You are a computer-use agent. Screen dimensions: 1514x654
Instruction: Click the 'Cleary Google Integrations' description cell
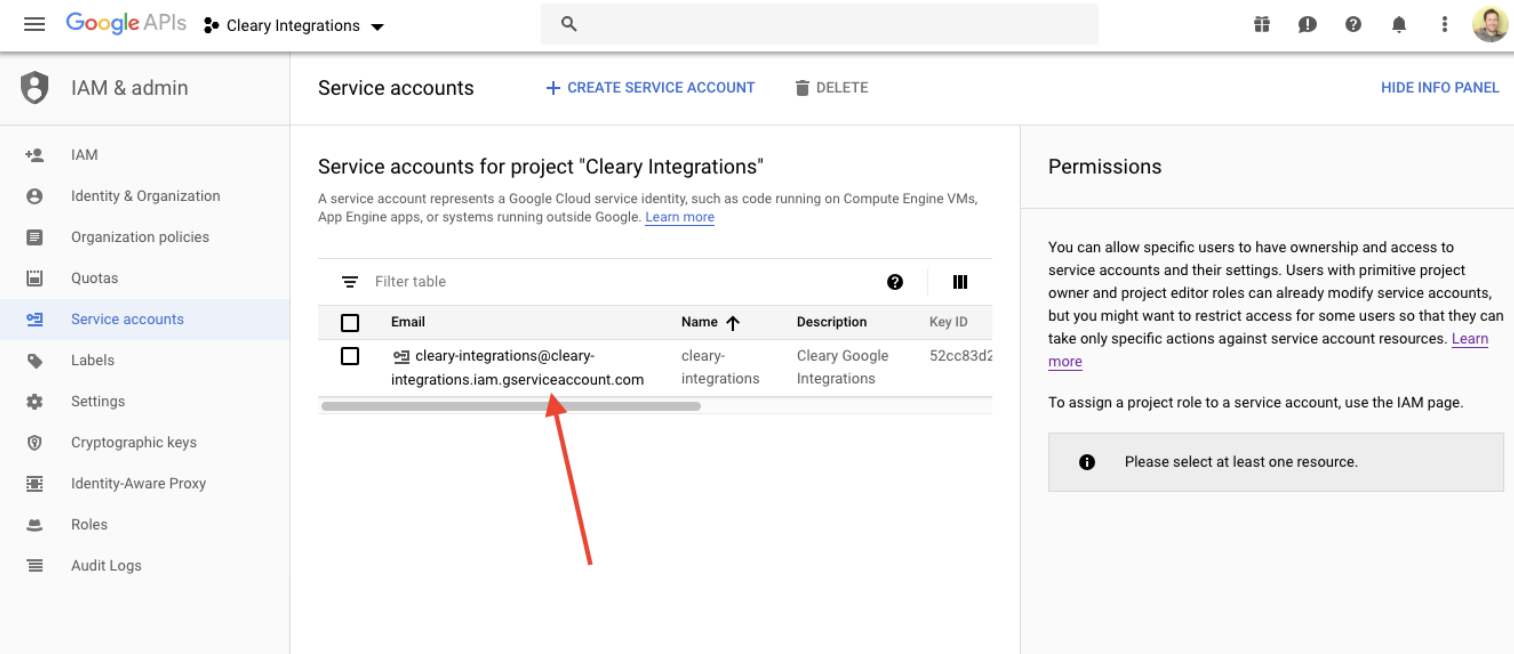[x=842, y=367]
